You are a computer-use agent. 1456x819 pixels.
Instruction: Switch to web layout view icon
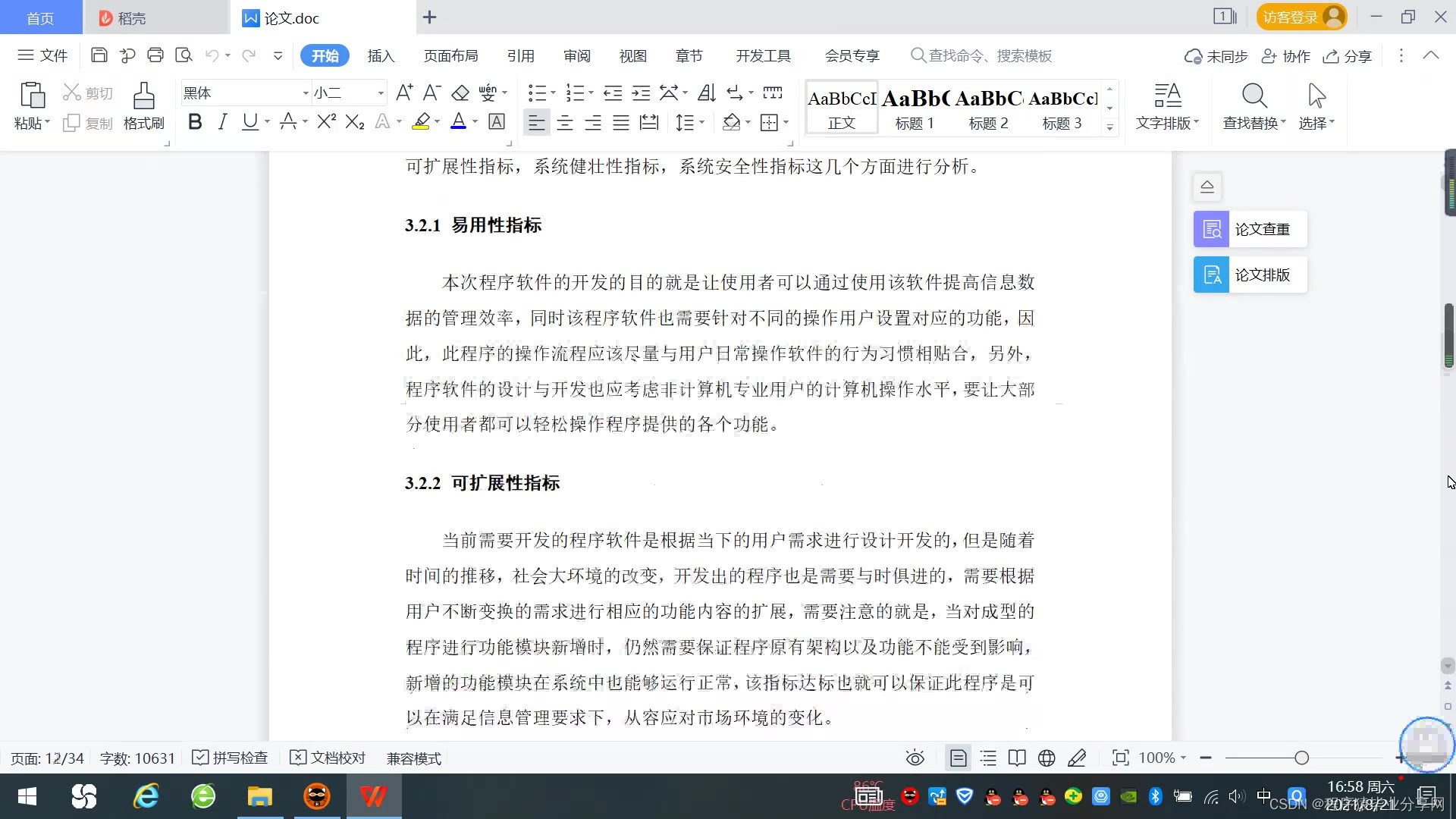pyautogui.click(x=1046, y=758)
